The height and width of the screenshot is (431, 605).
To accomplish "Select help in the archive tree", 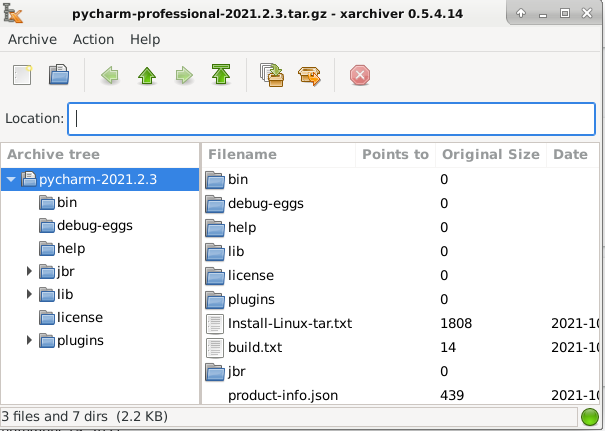I will tap(71, 248).
